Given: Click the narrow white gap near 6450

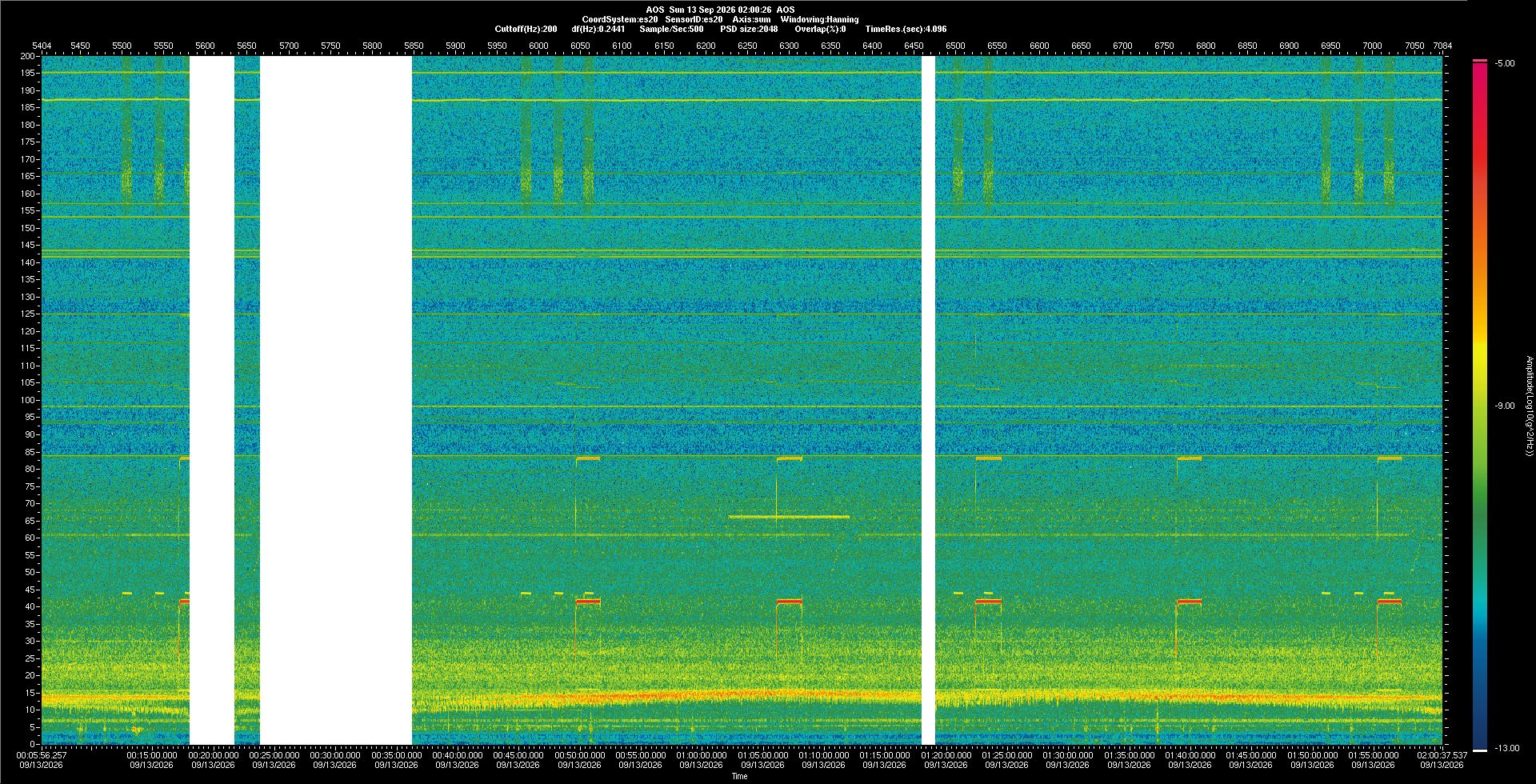Looking at the screenshot, I should [x=929, y=400].
